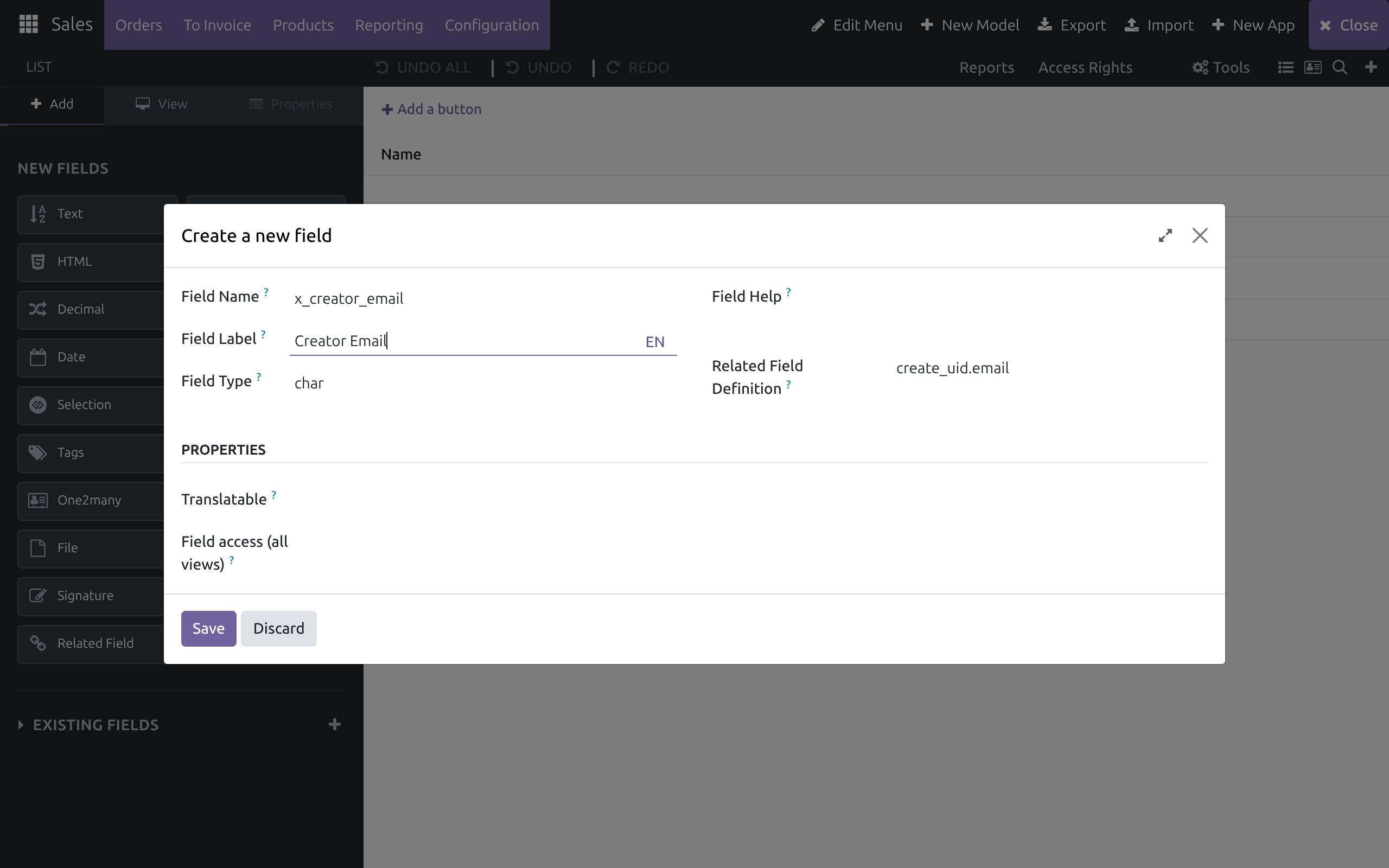Open the To Invoice menu
Screen dimensions: 1389x868
(x=217, y=25)
